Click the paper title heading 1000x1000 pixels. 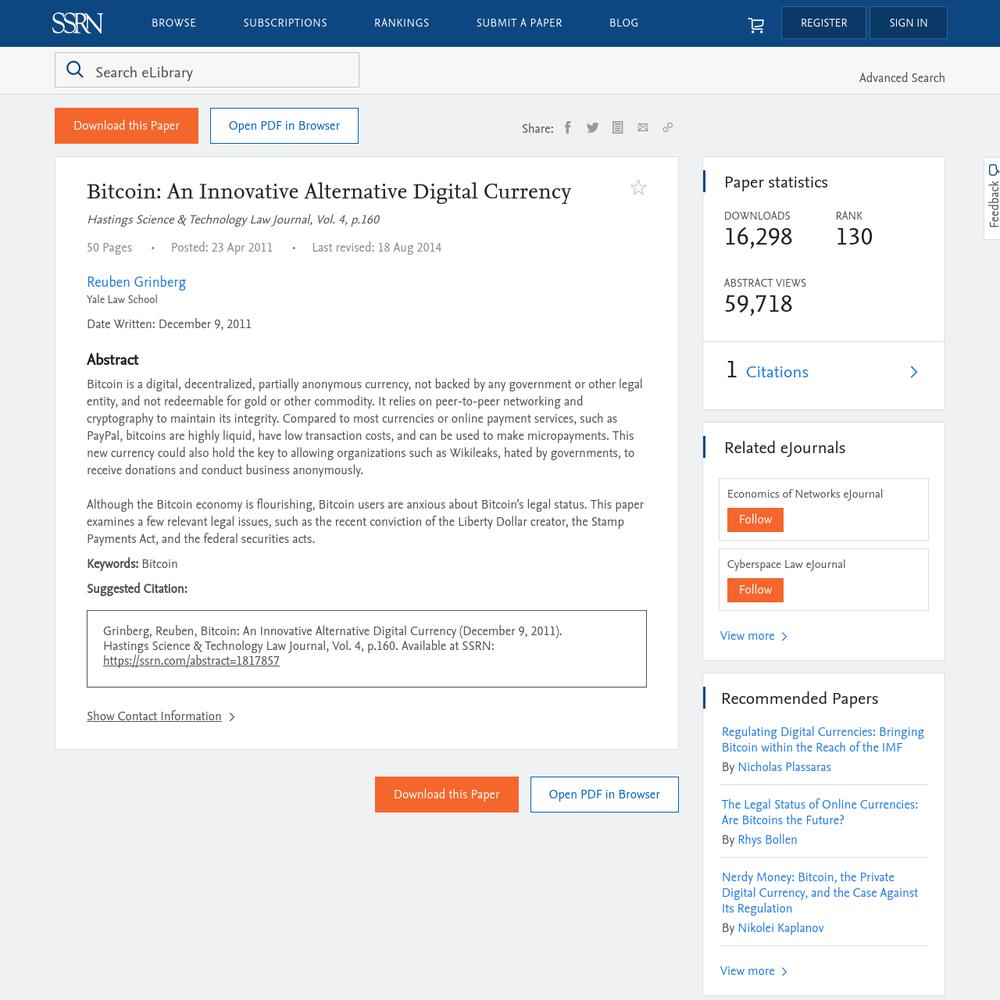(329, 191)
